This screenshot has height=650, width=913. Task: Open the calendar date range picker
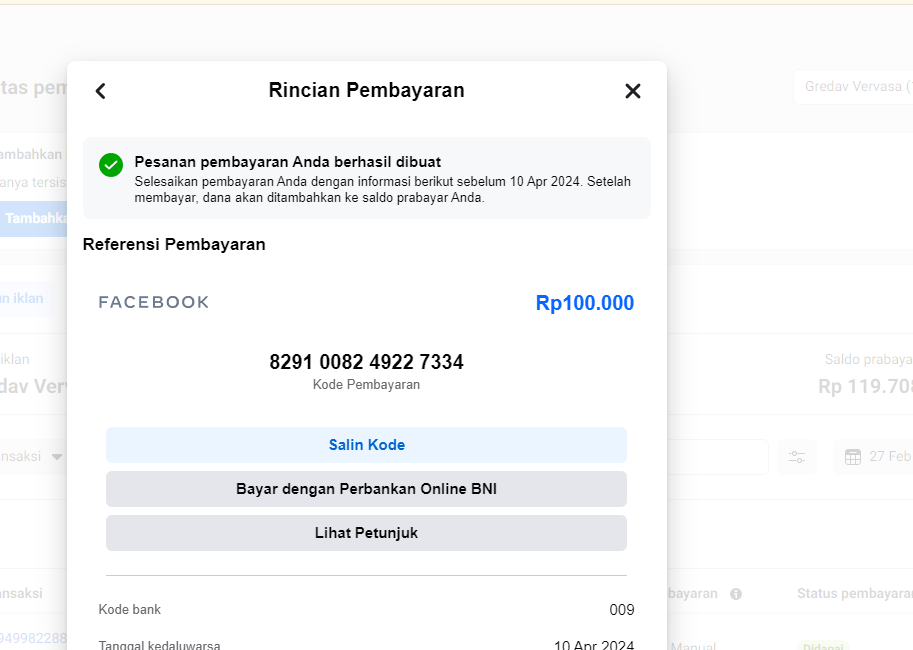pyautogui.click(x=853, y=457)
